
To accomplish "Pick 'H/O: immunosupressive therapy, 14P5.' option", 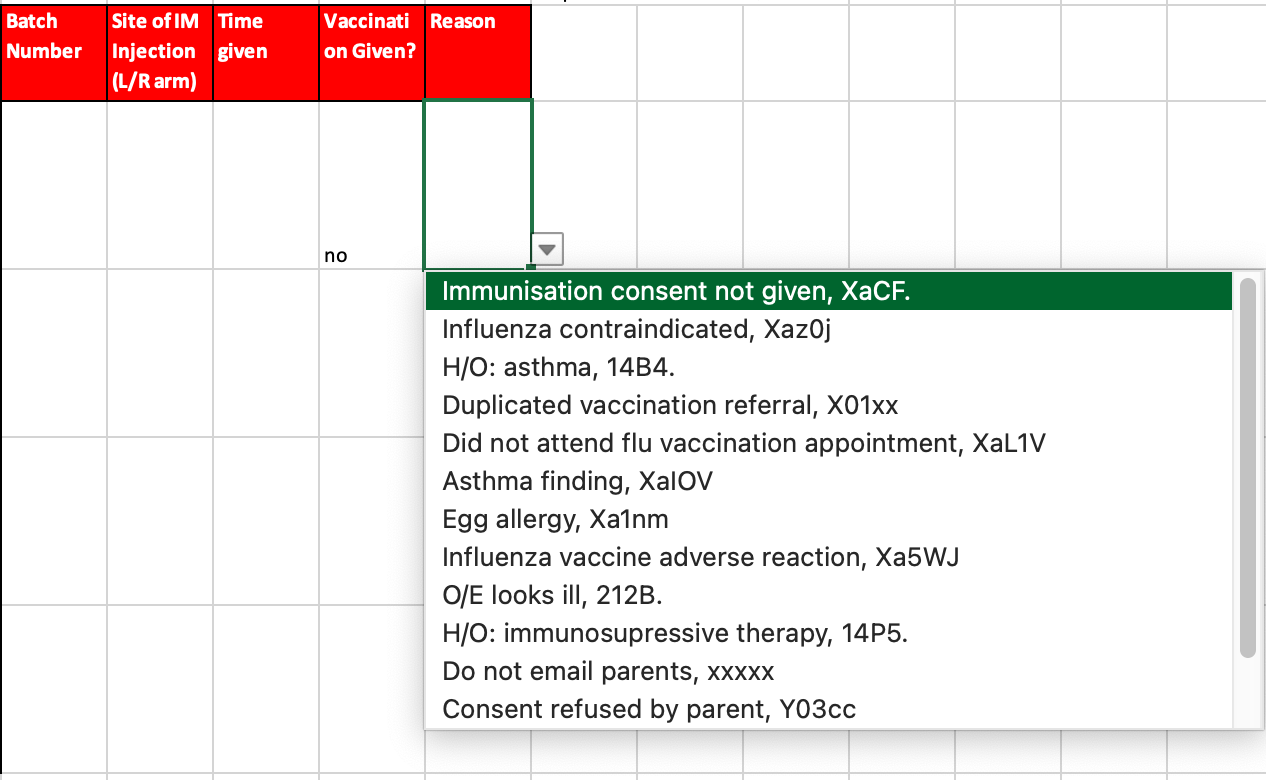I will point(675,633).
